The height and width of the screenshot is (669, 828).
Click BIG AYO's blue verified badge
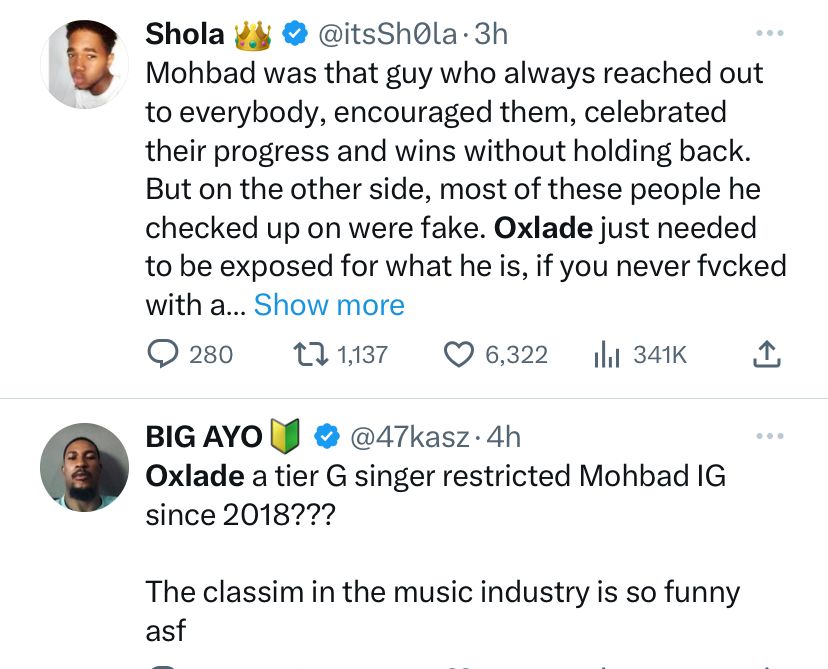point(326,436)
